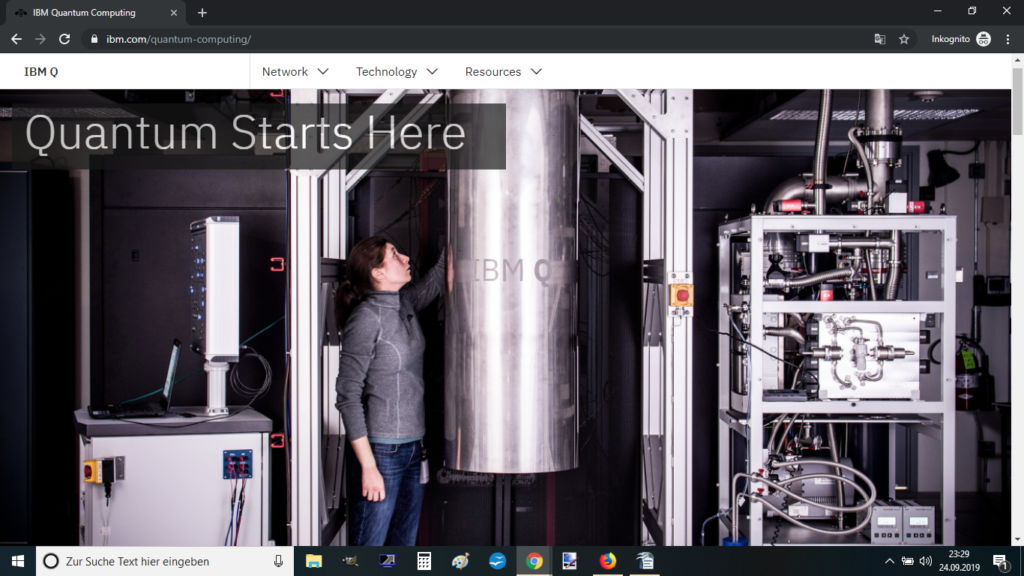Select the IBM Quantum Computing tab
The image size is (1024, 576).
point(93,12)
